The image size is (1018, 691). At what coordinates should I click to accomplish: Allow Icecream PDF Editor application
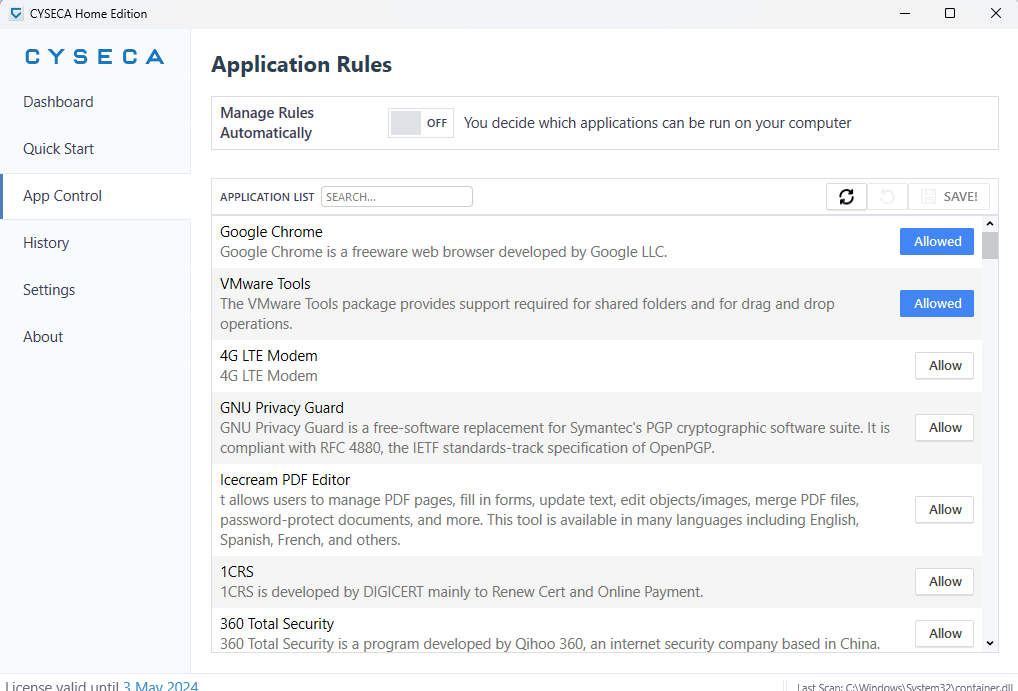945,510
